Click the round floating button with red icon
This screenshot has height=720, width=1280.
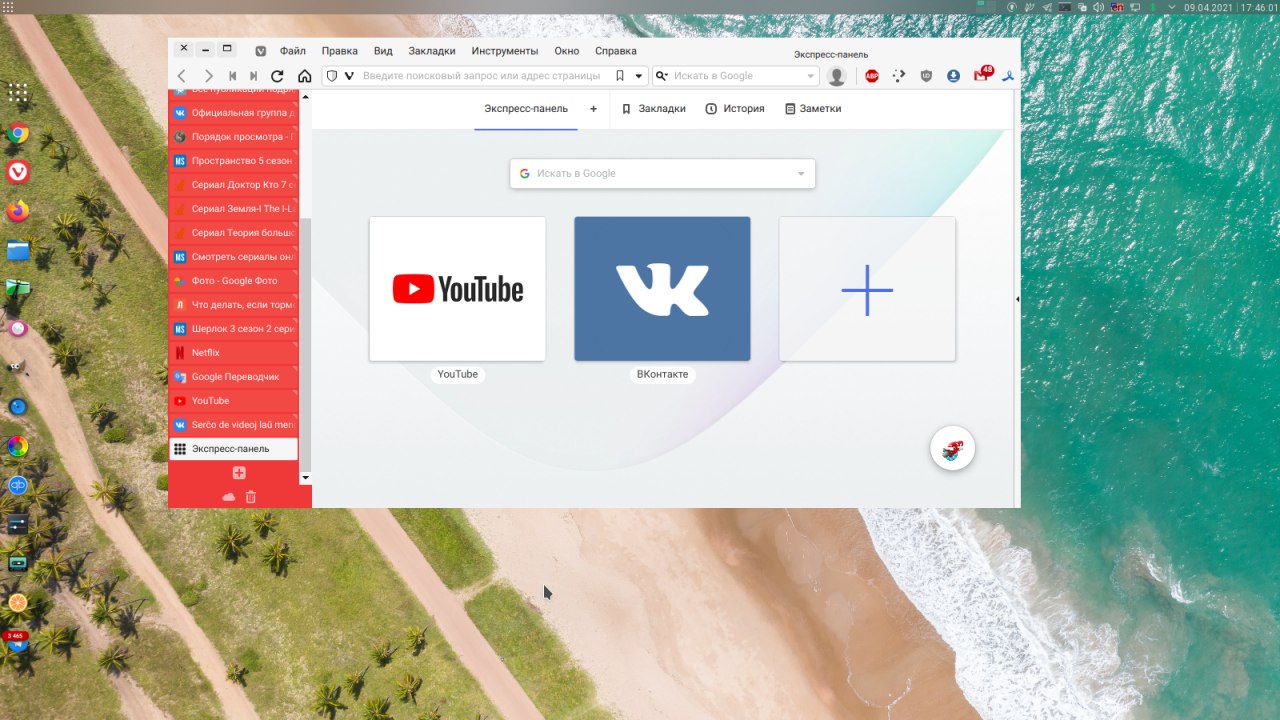(x=952, y=448)
